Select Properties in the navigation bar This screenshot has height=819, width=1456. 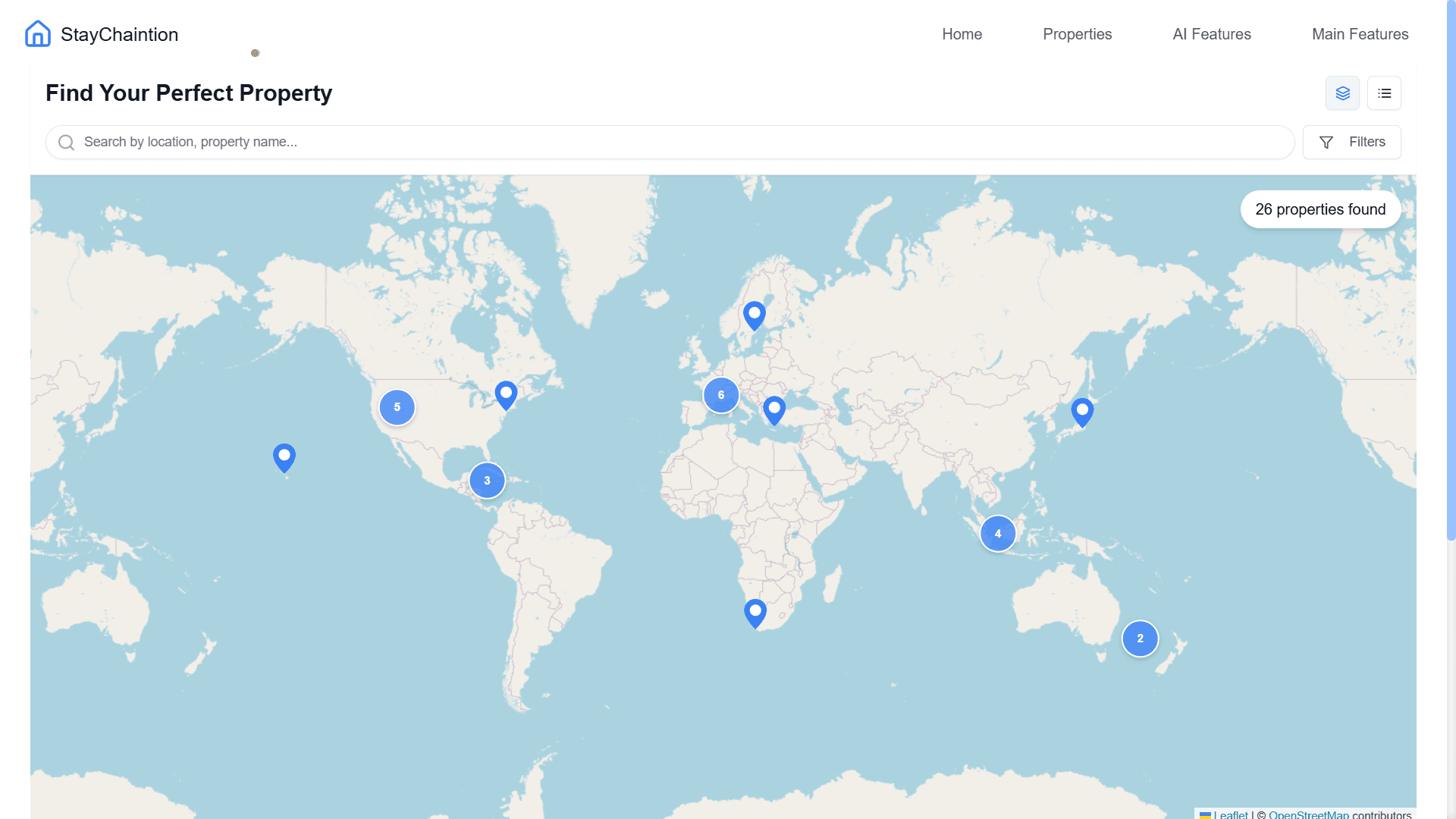[x=1077, y=33]
